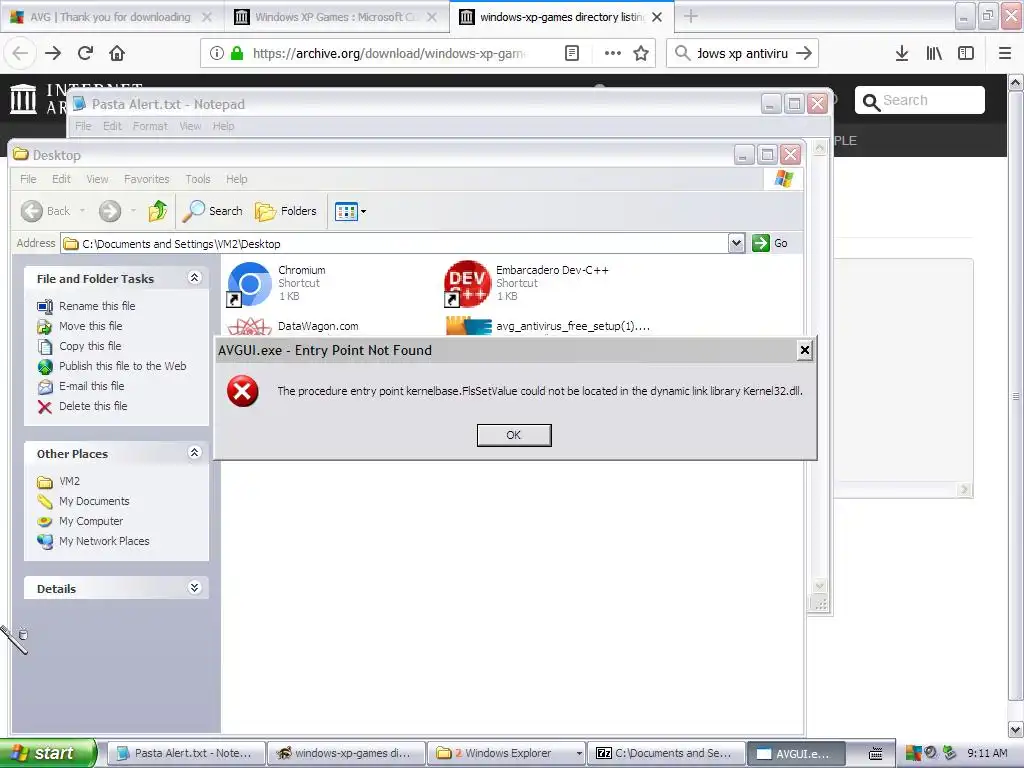This screenshot has height=768, width=1024.
Task: Open Firefox Library icon
Action: [x=934, y=53]
